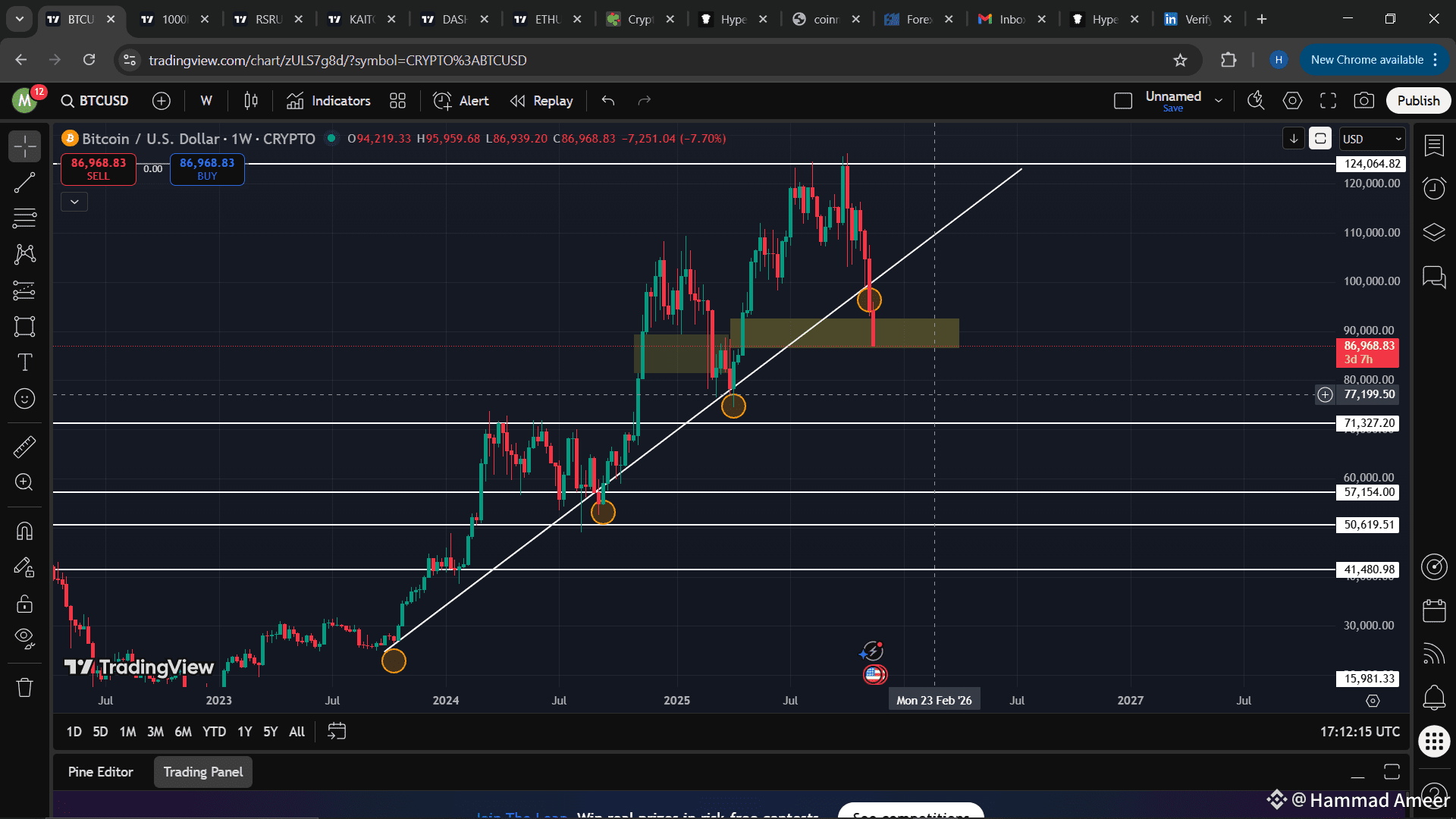Open the BTCUSD symbol search
Screen dimensions: 1456x819
tap(95, 101)
